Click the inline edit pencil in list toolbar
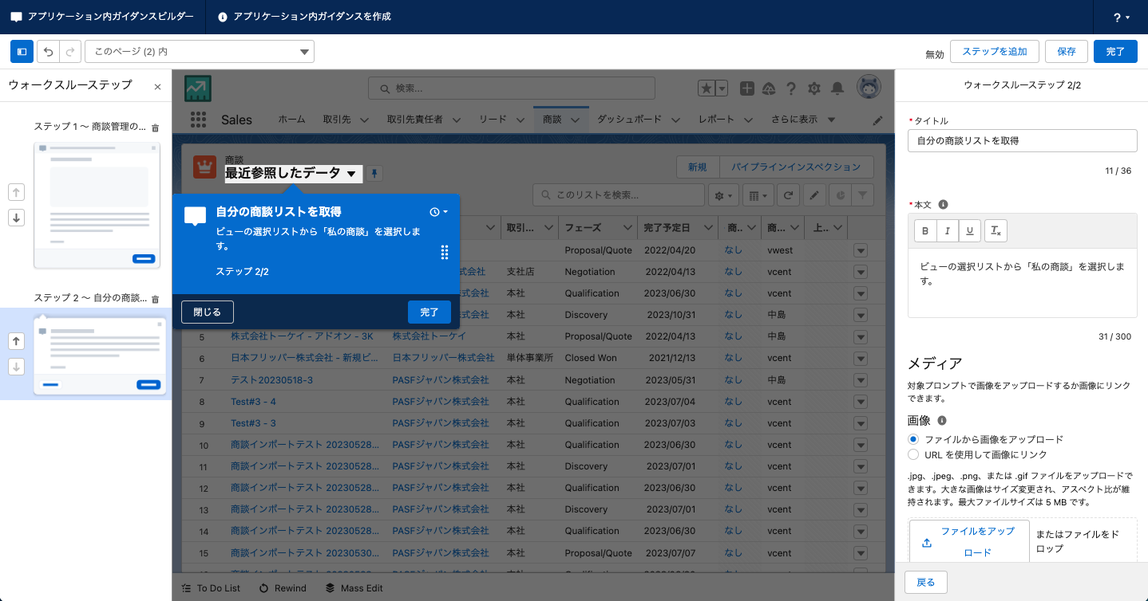Image resolution: width=1148 pixels, height=601 pixels. point(814,195)
